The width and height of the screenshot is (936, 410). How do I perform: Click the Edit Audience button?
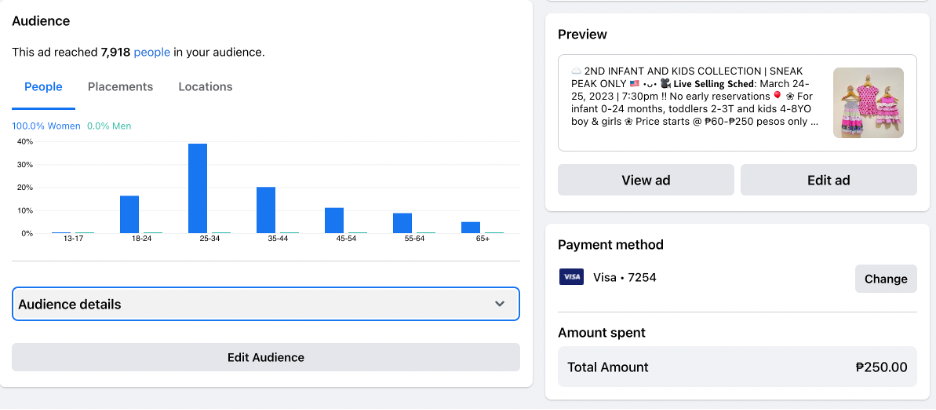(266, 357)
